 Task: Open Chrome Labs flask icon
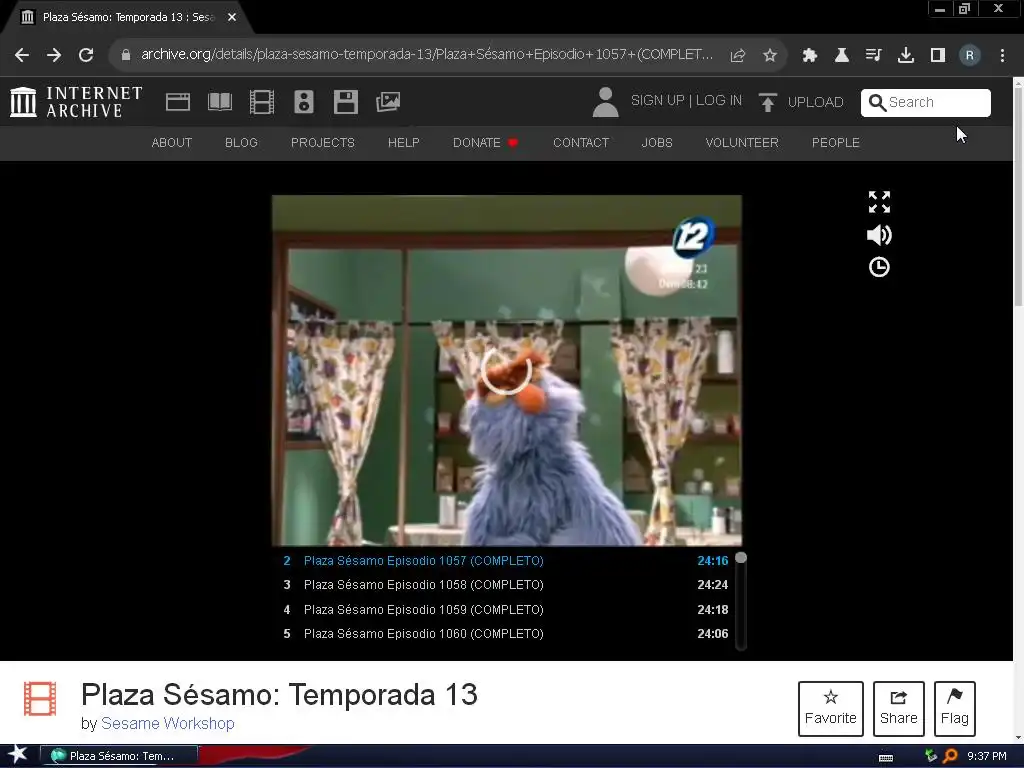click(842, 56)
